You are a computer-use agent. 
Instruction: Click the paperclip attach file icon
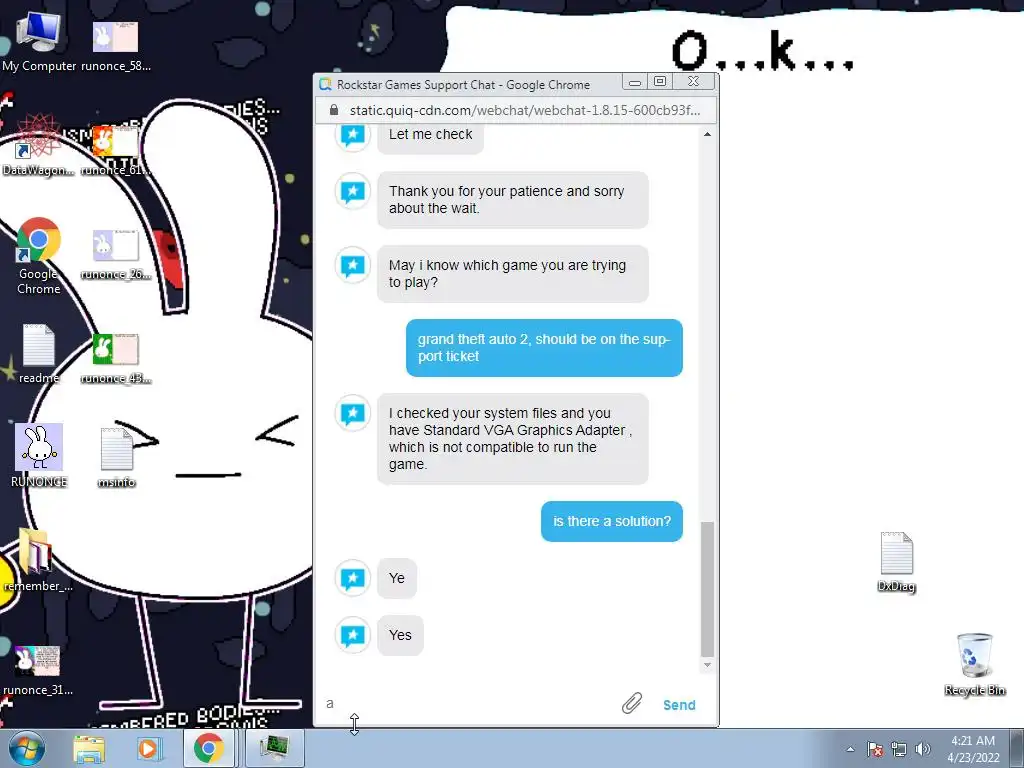632,703
